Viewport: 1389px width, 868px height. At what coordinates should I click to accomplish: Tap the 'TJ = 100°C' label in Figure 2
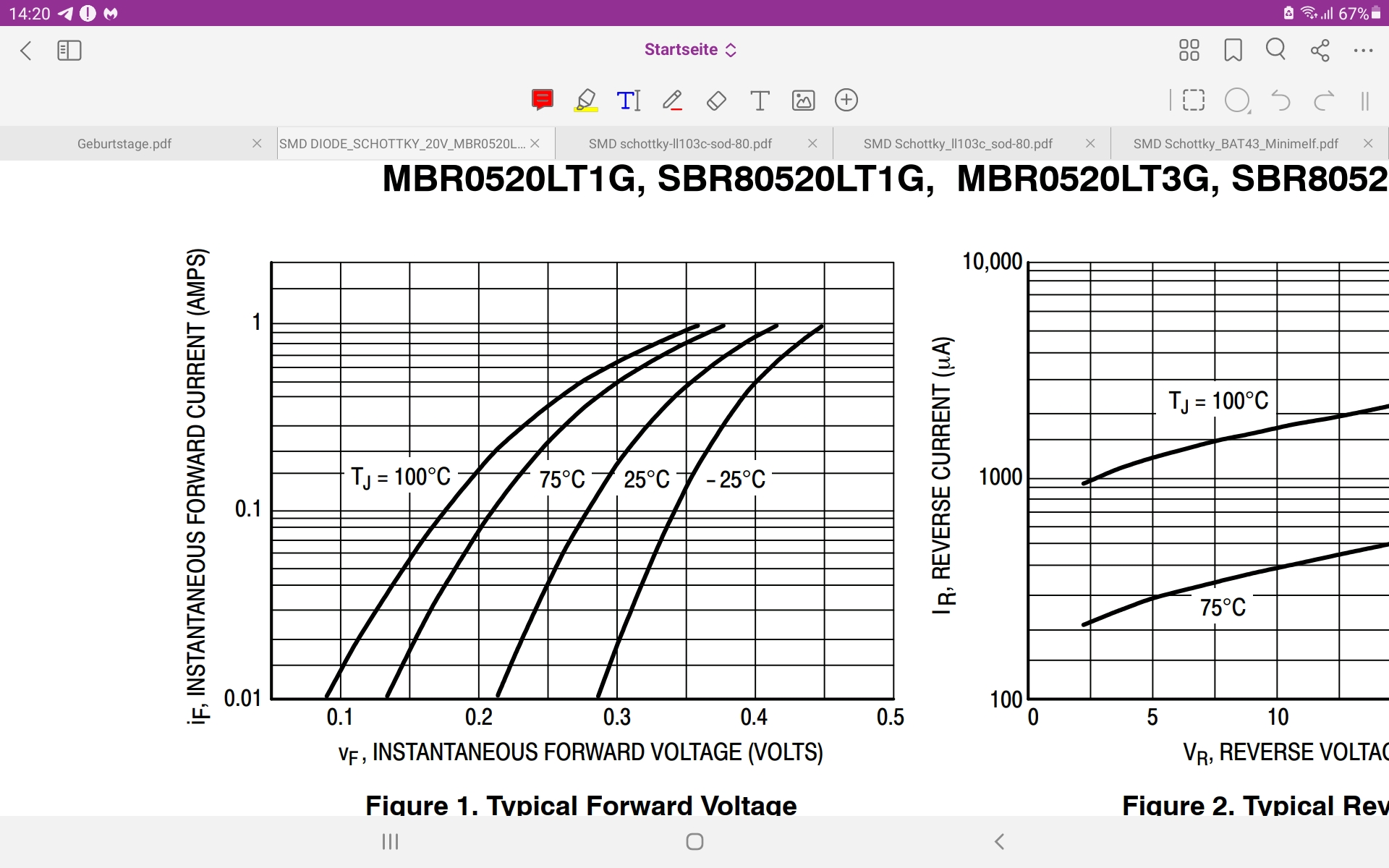(1218, 401)
